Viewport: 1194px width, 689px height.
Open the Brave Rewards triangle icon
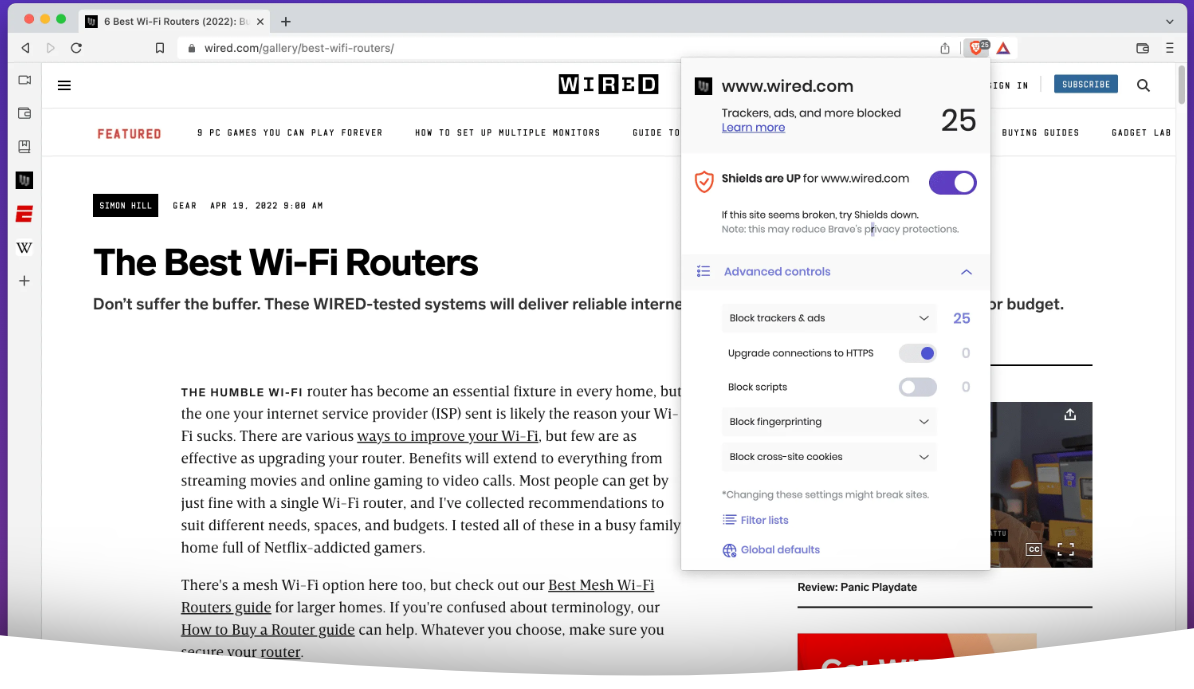(x=1004, y=48)
